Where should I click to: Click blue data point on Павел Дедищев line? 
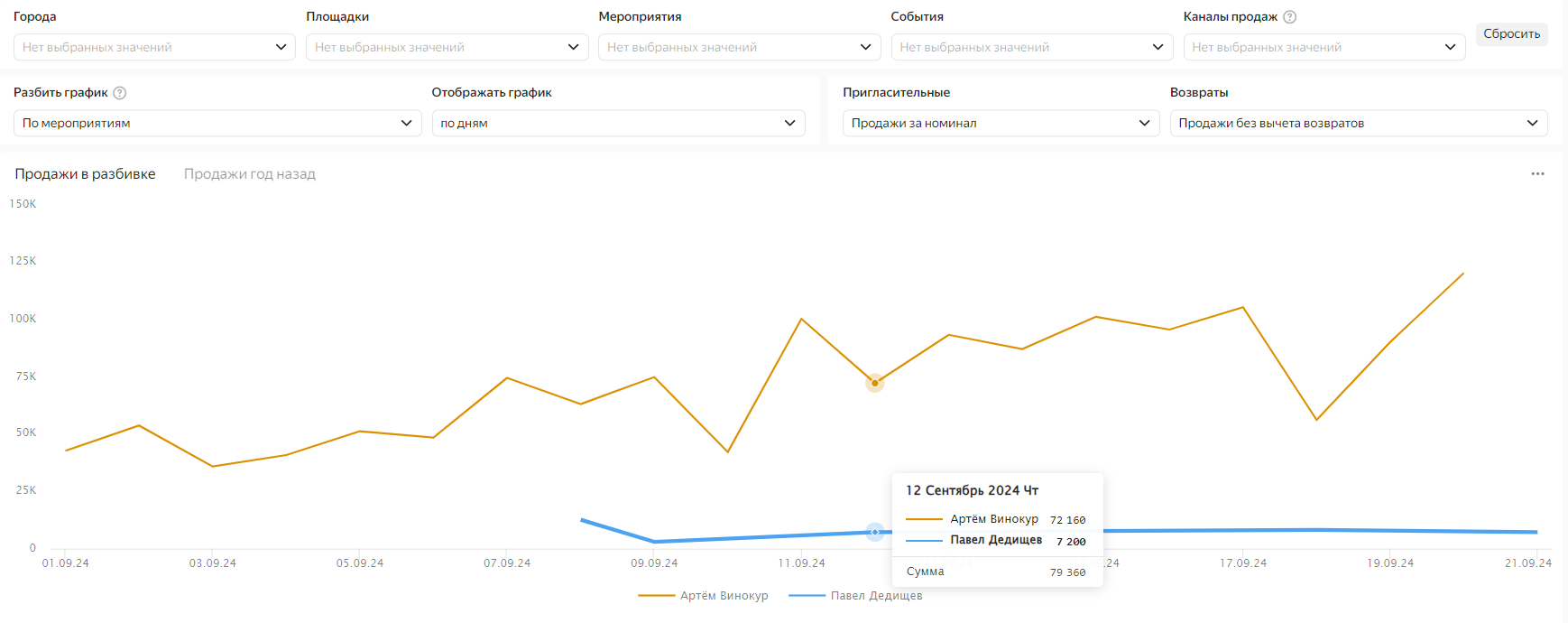[874, 533]
